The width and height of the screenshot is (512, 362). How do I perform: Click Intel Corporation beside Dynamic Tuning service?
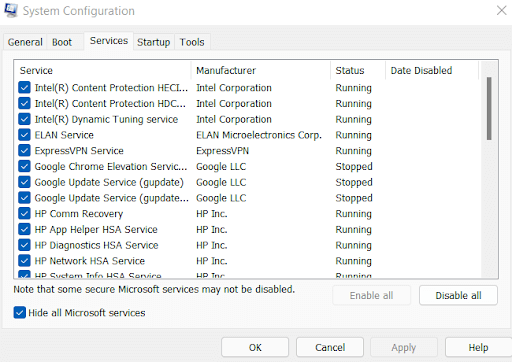(234, 119)
